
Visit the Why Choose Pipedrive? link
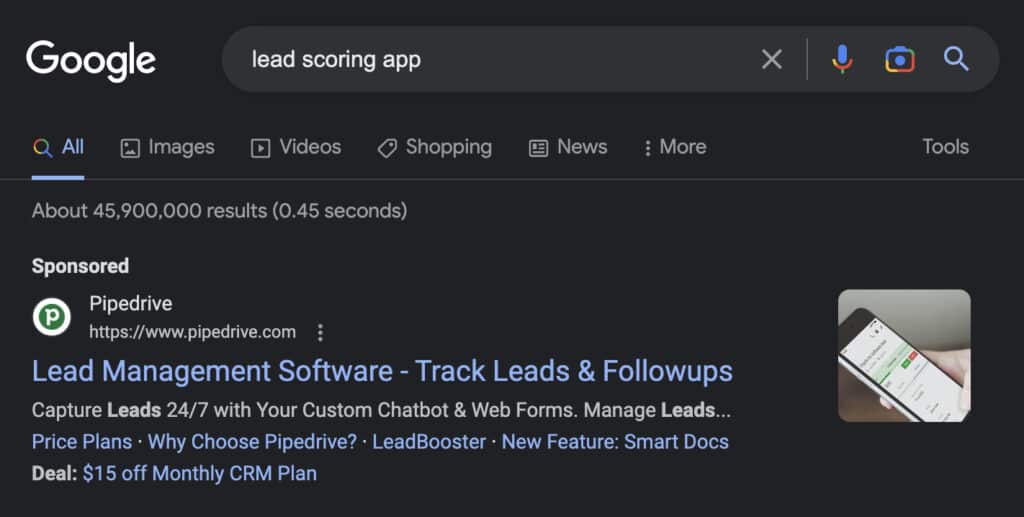(x=252, y=442)
